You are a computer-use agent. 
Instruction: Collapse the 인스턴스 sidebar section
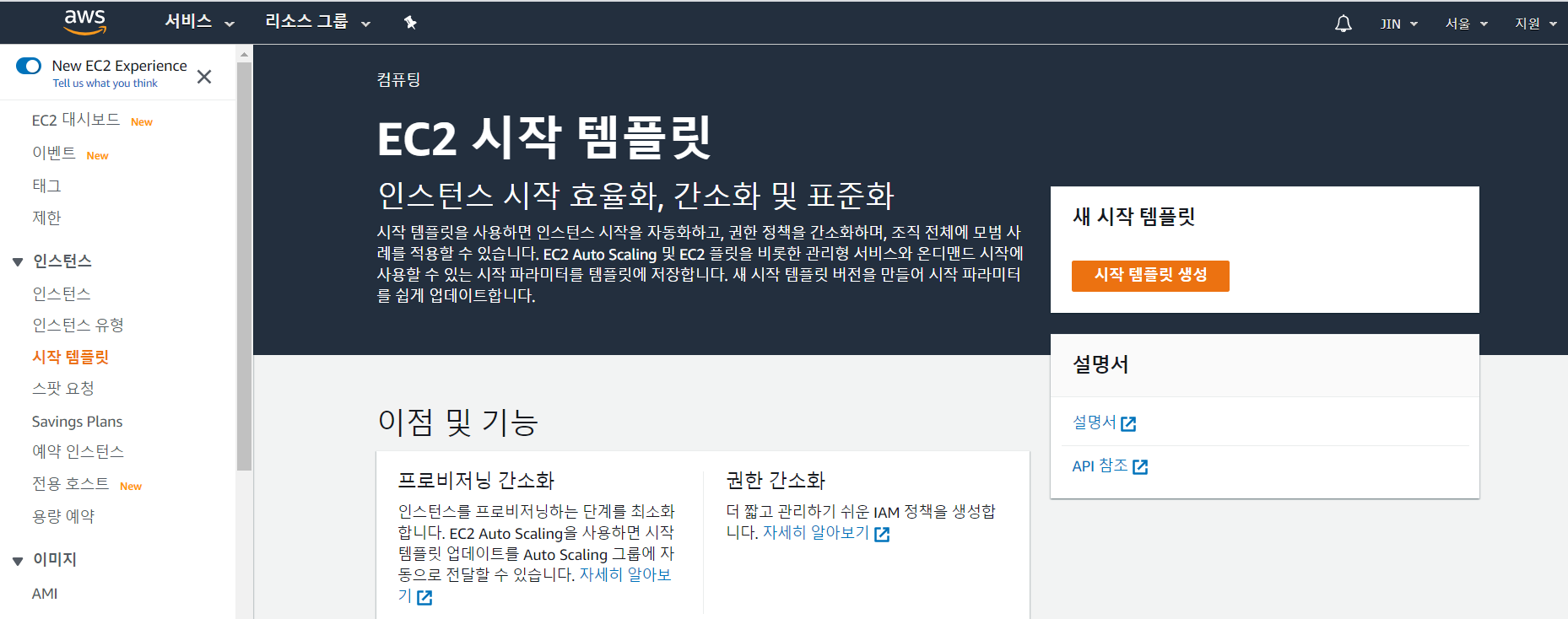coord(18,261)
